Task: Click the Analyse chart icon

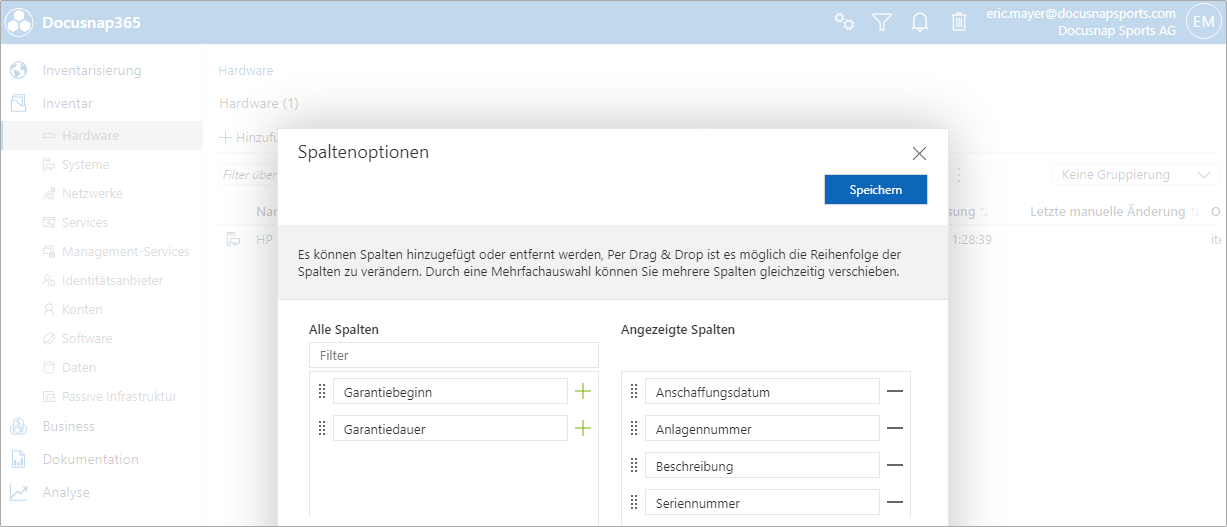Action: click(18, 493)
